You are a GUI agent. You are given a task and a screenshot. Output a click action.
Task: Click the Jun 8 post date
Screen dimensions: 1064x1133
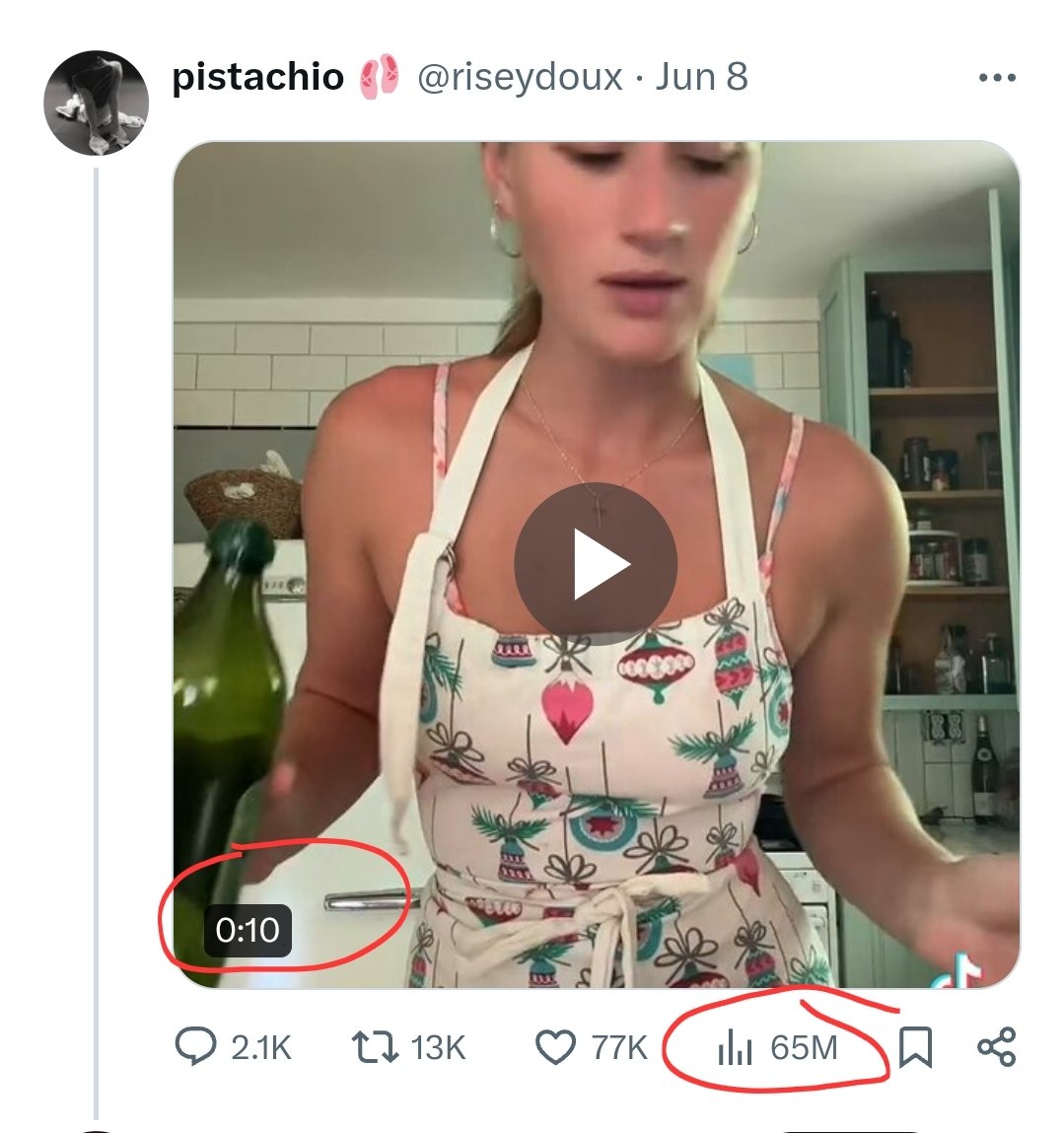click(x=701, y=77)
